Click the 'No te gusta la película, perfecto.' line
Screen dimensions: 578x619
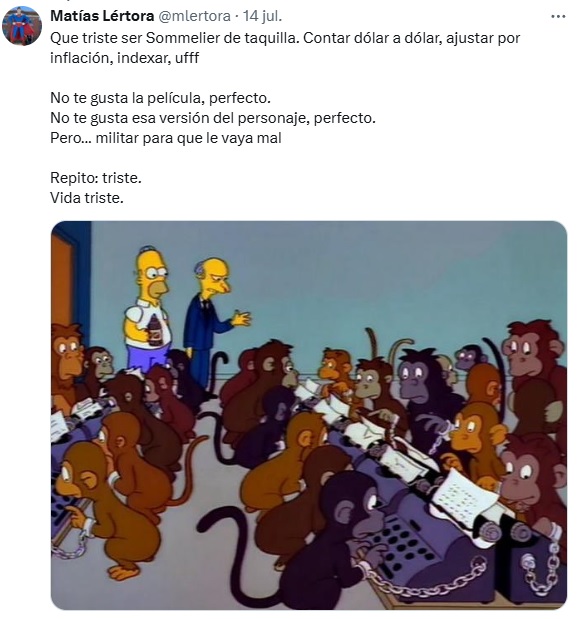pyautogui.click(x=160, y=98)
